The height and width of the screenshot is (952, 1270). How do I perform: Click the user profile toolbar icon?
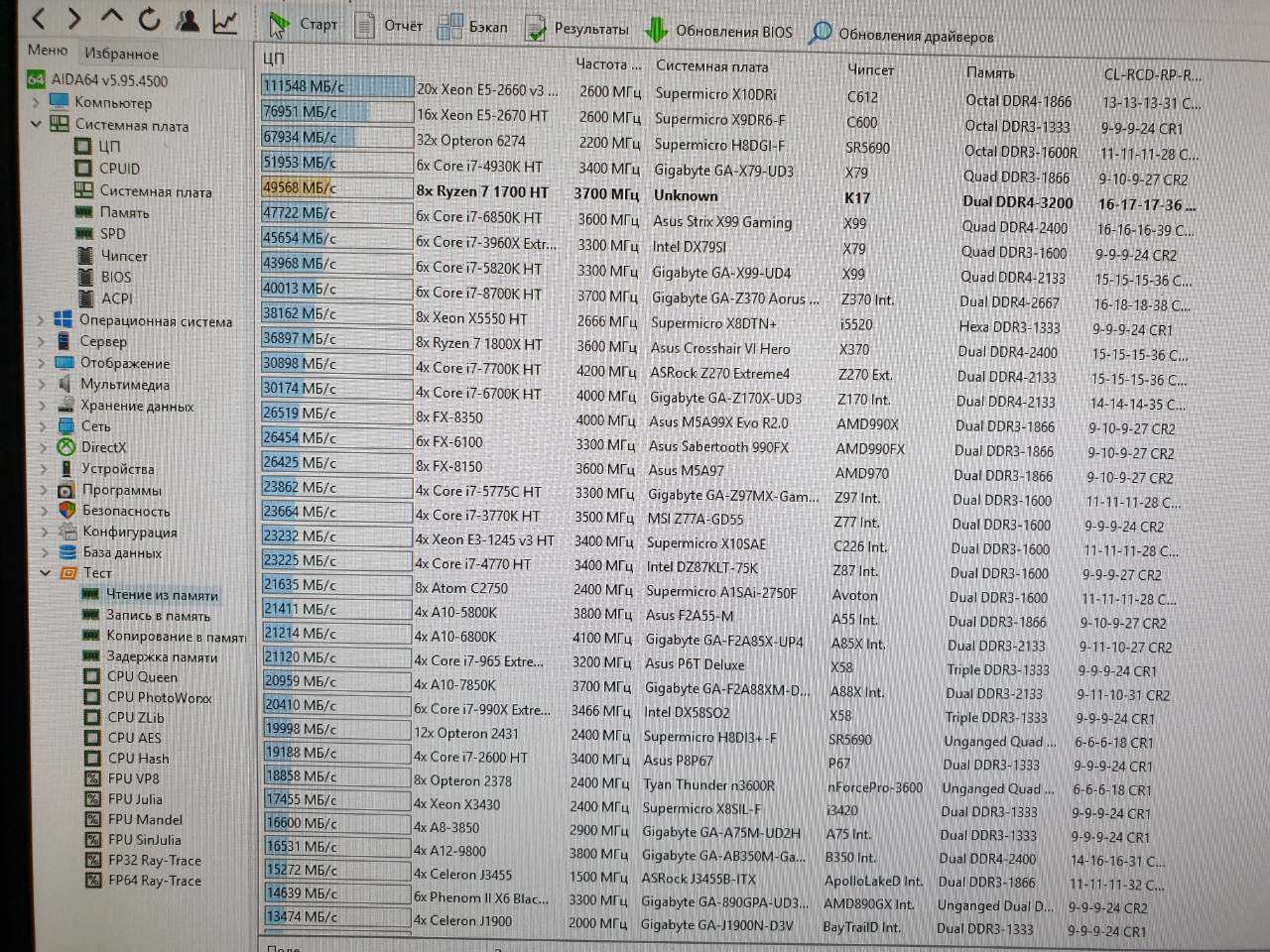(187, 19)
